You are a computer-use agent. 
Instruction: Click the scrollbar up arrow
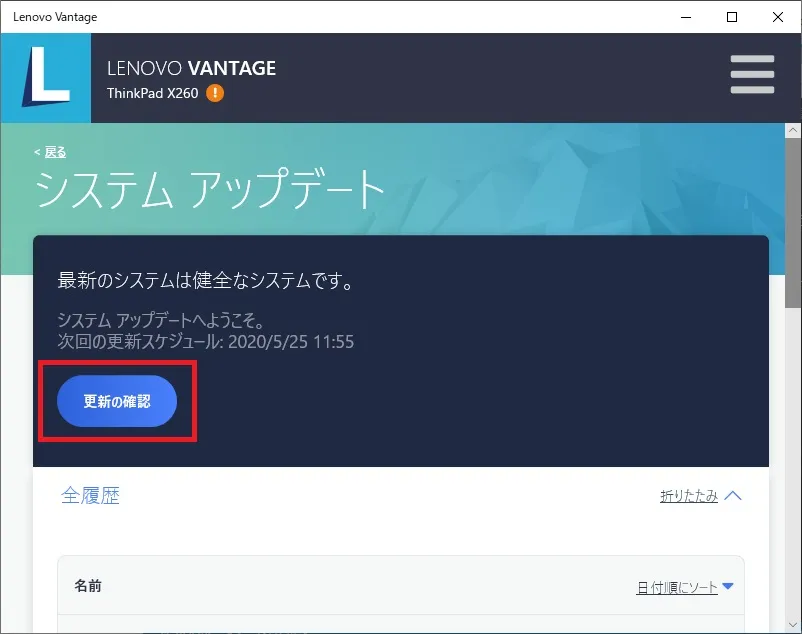[x=793, y=130]
